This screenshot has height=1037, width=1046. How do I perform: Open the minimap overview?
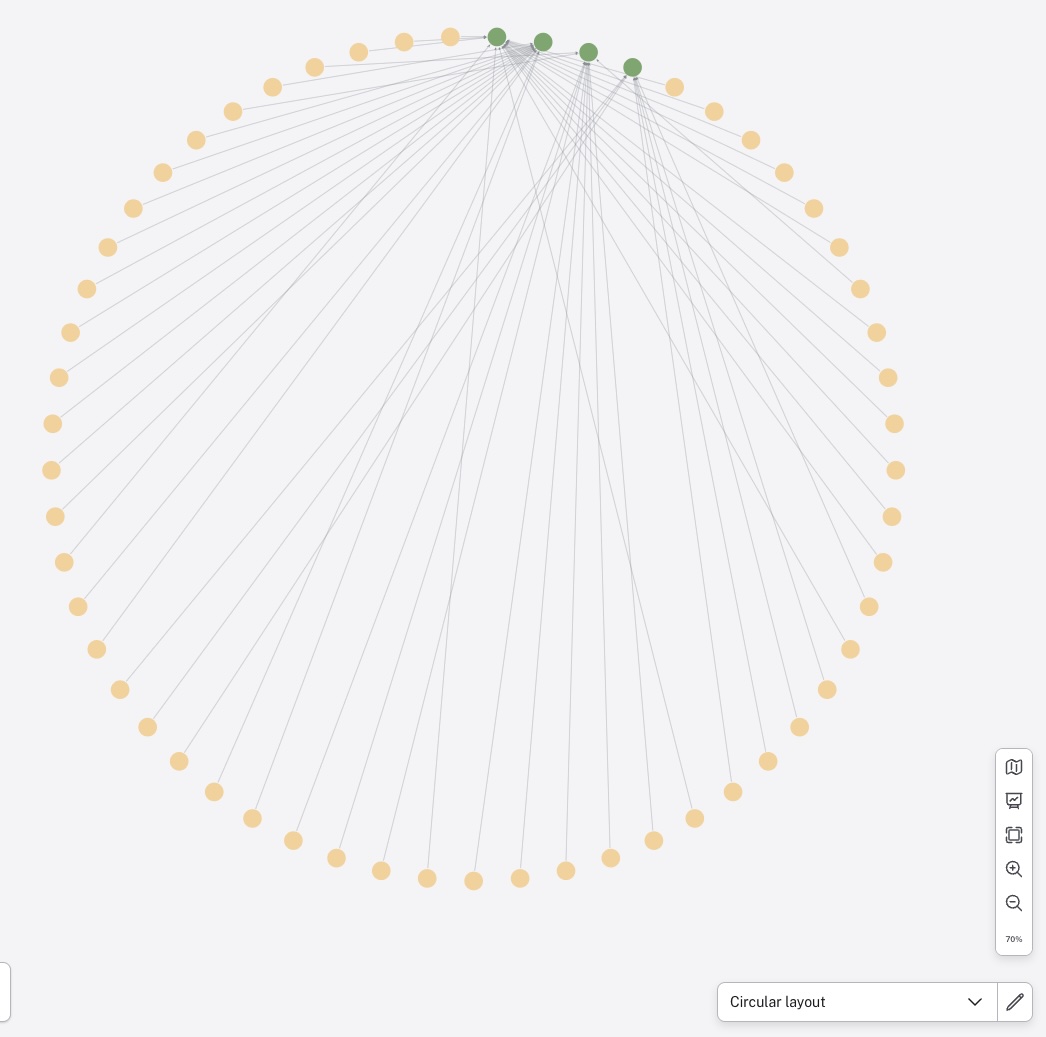[x=1014, y=767]
